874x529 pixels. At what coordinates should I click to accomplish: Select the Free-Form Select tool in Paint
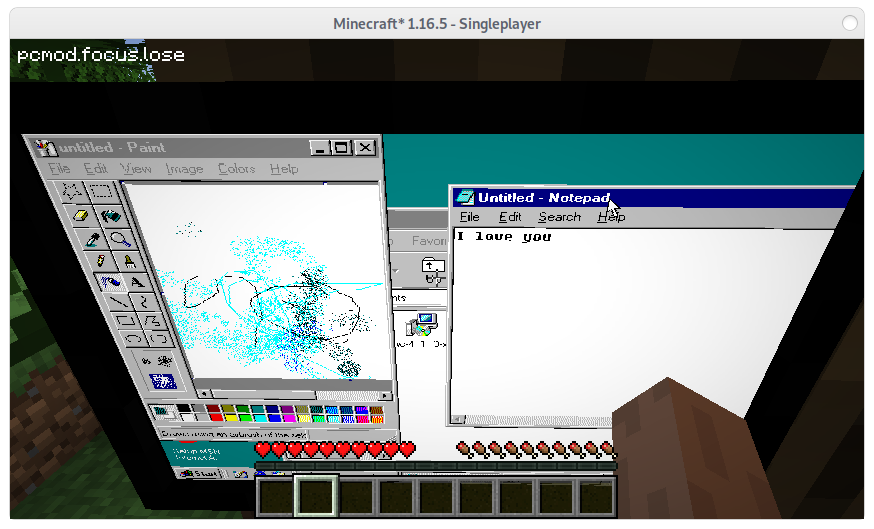[x=71, y=192]
